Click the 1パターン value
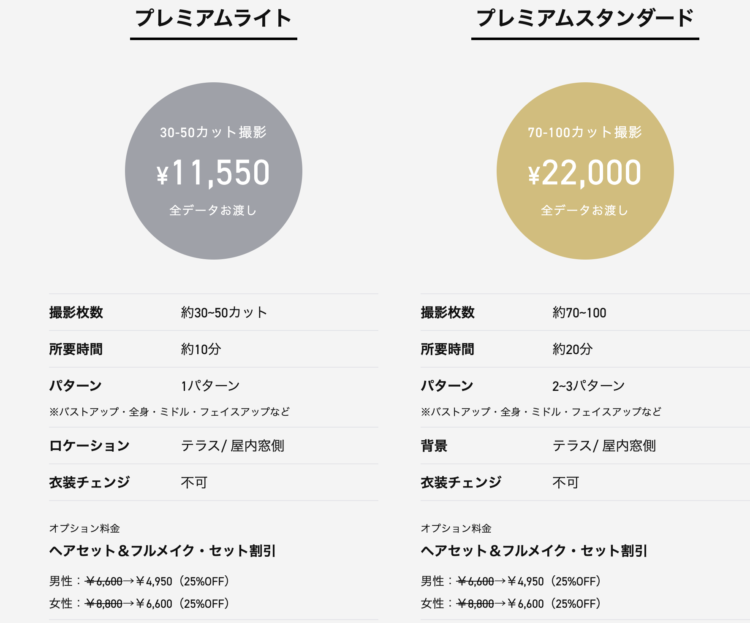 210,386
